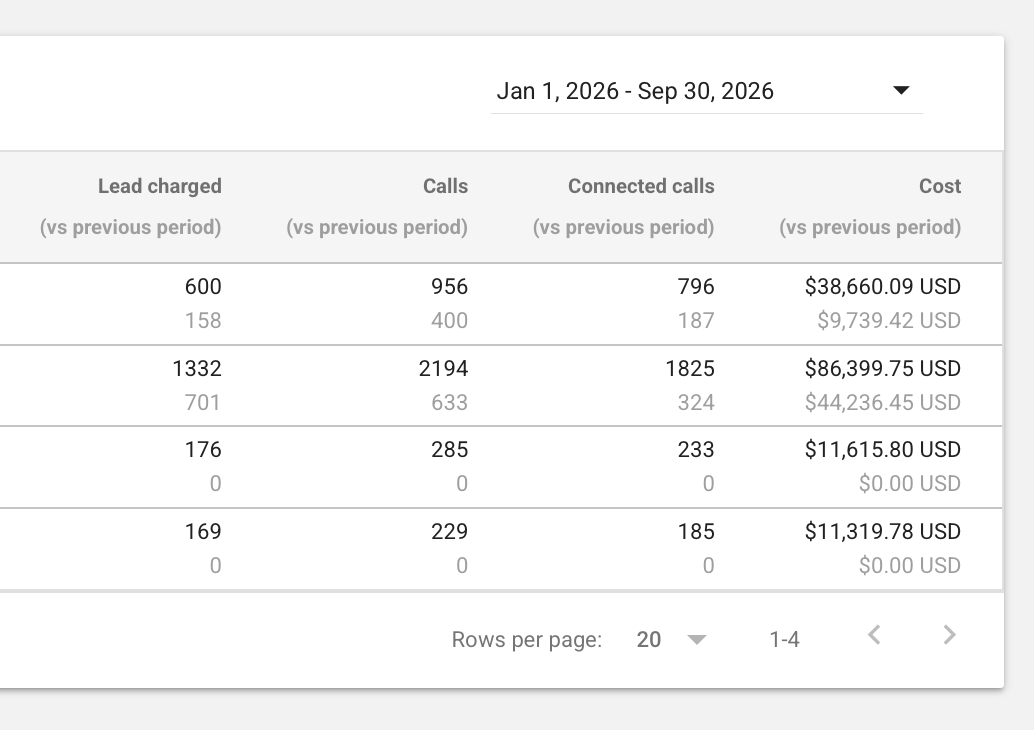The height and width of the screenshot is (730, 1034).
Task: Click the date range dropdown arrow
Action: coord(901,90)
